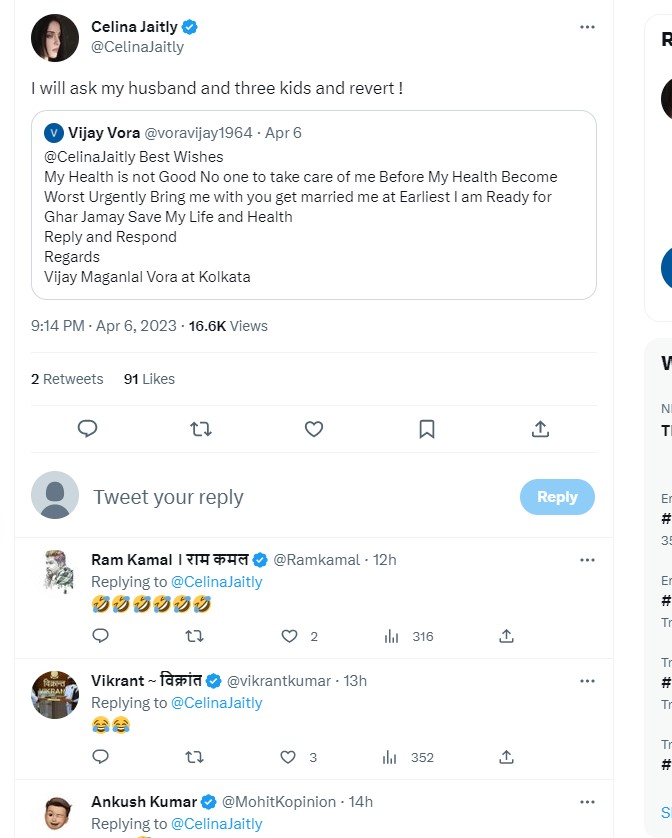This screenshot has width=672, height=838.
Task: Bookmark Celina Jaitly's tweet
Action: coord(427,429)
